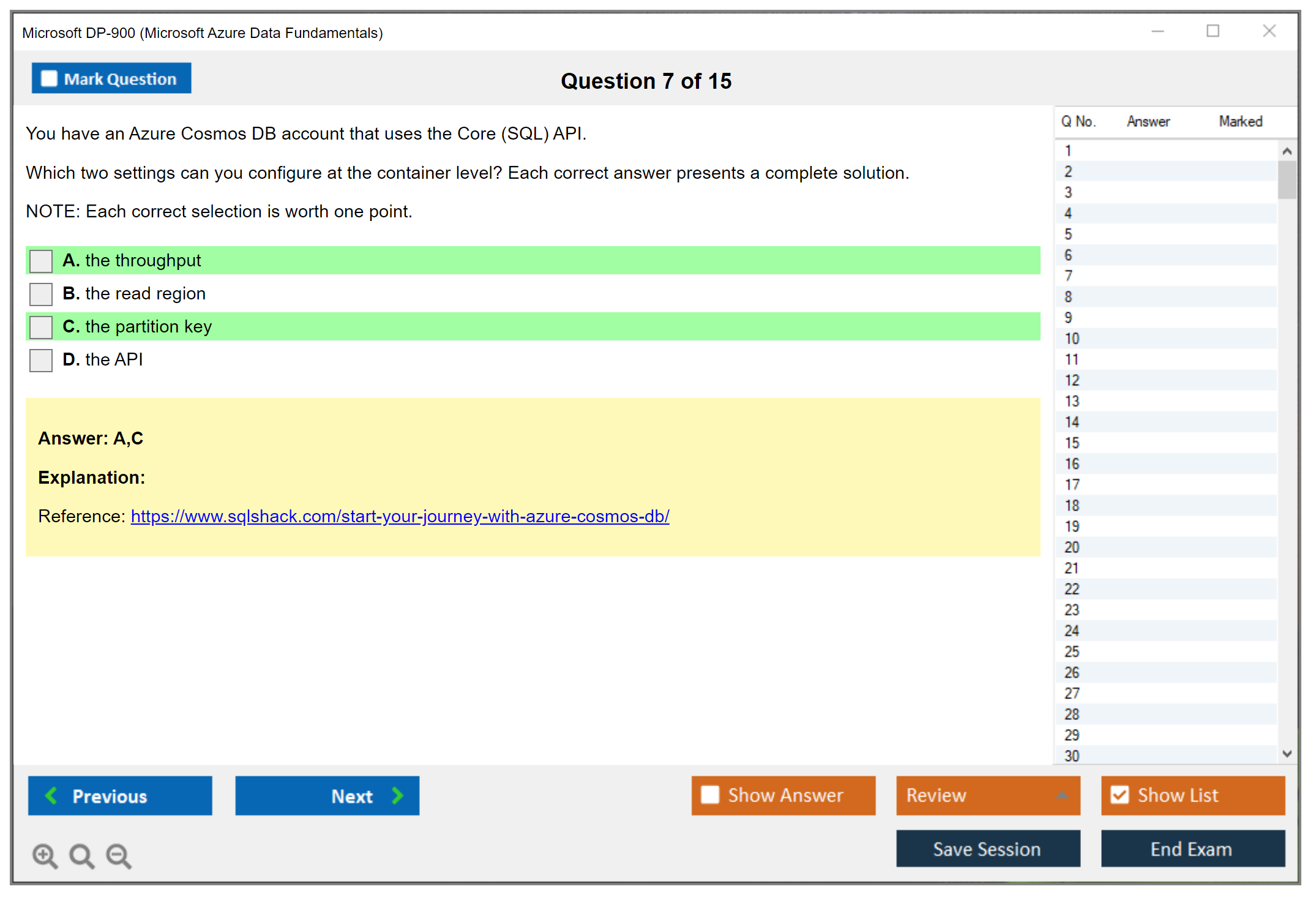Click the zoom in magnifier icon

point(45,855)
